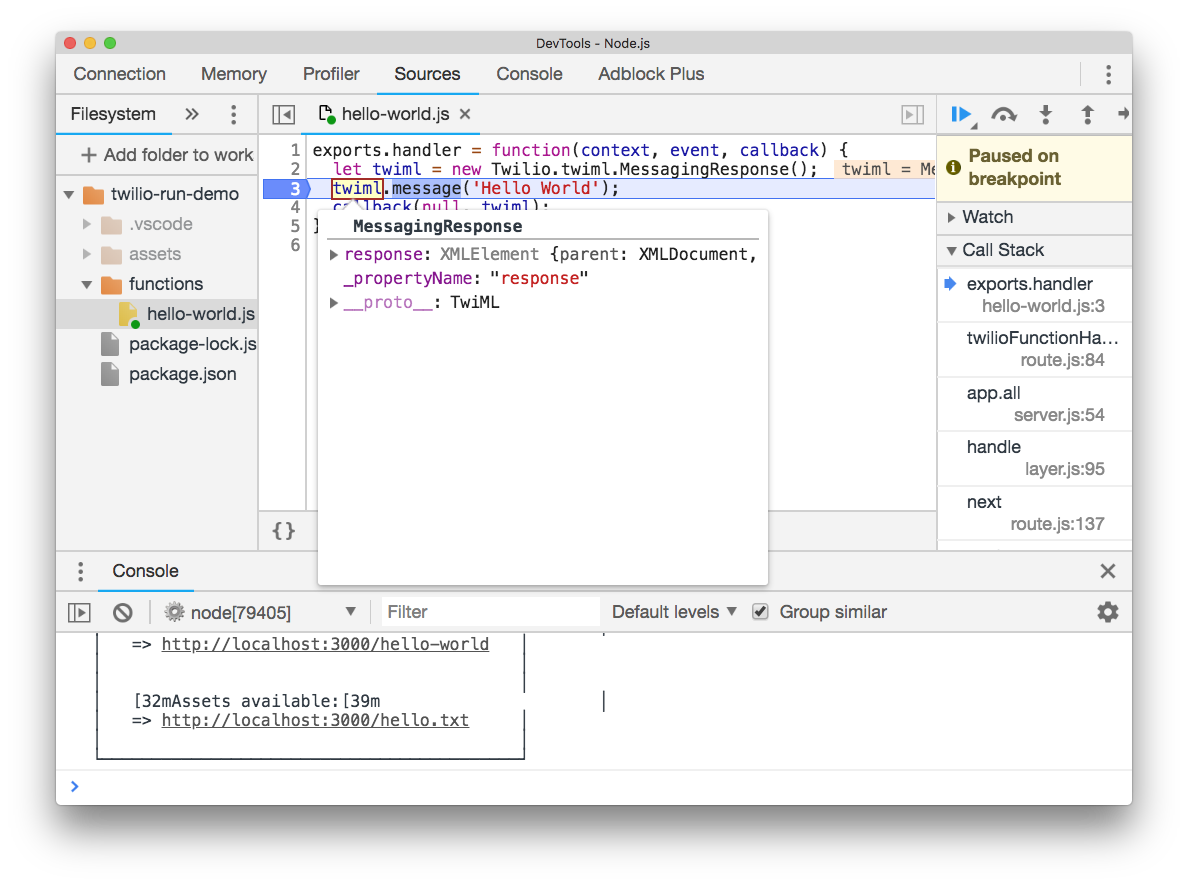
Task: Set a breakpoint on line 2
Action: tap(295, 169)
